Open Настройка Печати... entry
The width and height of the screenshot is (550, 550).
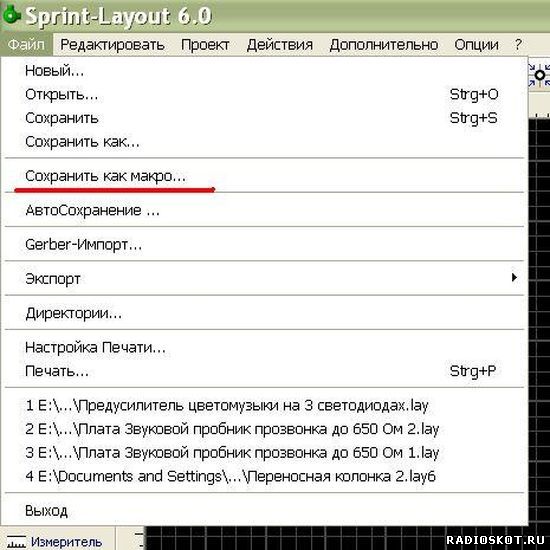pyautogui.click(x=264, y=347)
